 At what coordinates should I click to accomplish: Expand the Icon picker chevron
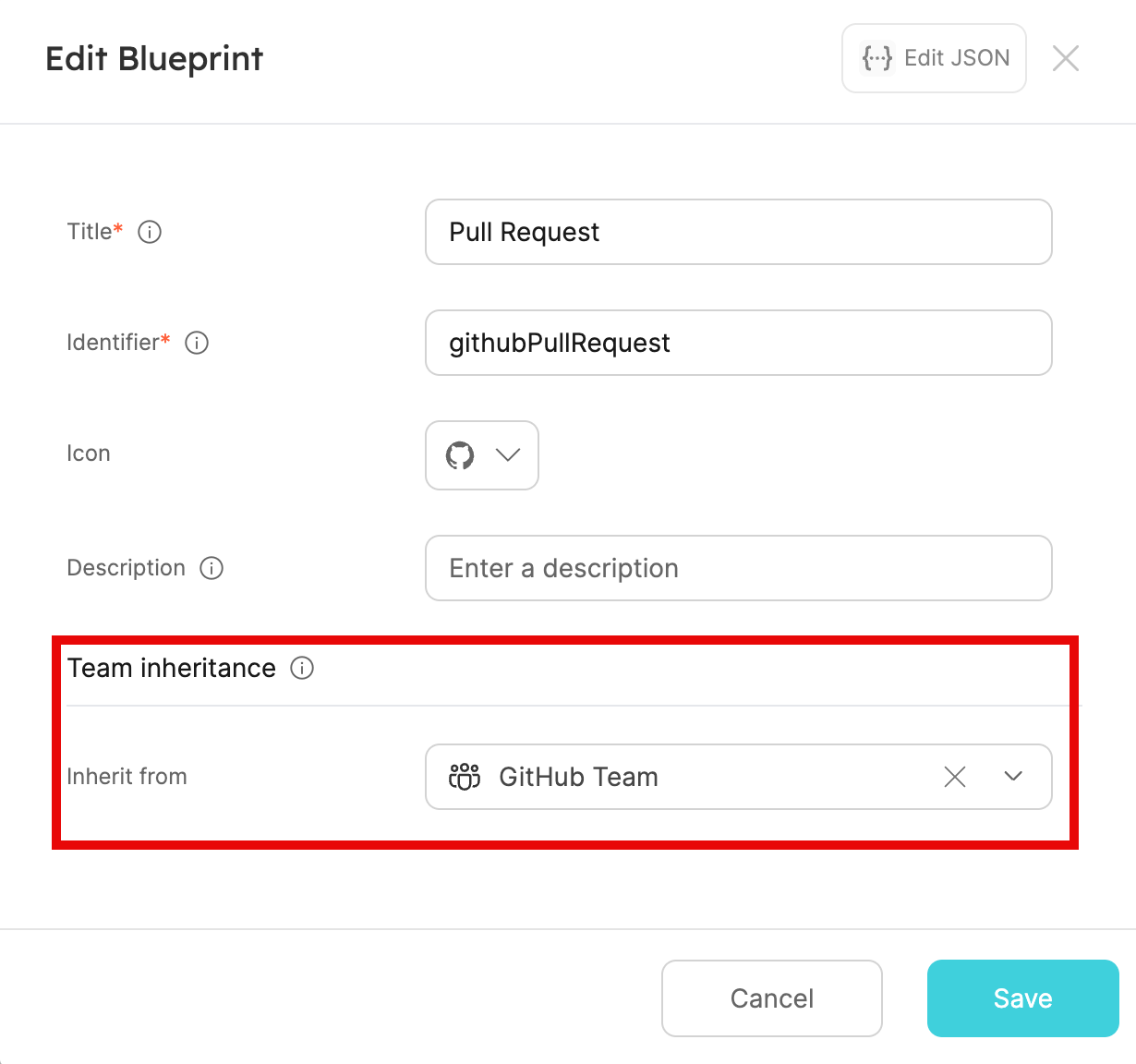508,454
